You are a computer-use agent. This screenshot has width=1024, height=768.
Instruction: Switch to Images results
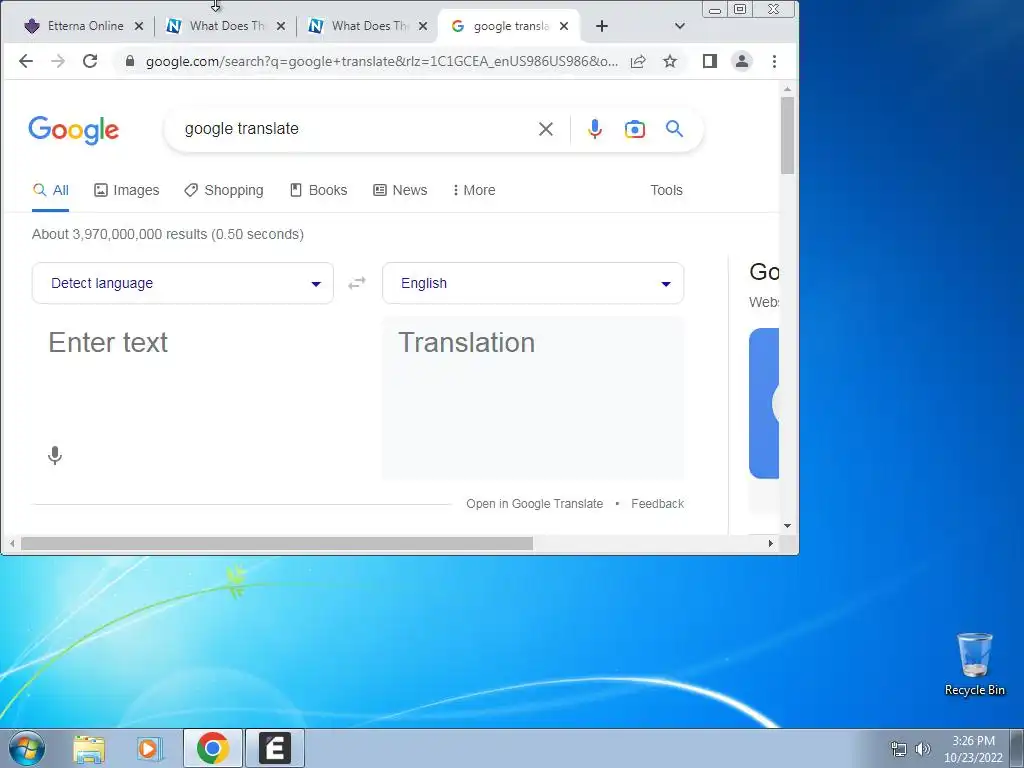pyautogui.click(x=127, y=190)
